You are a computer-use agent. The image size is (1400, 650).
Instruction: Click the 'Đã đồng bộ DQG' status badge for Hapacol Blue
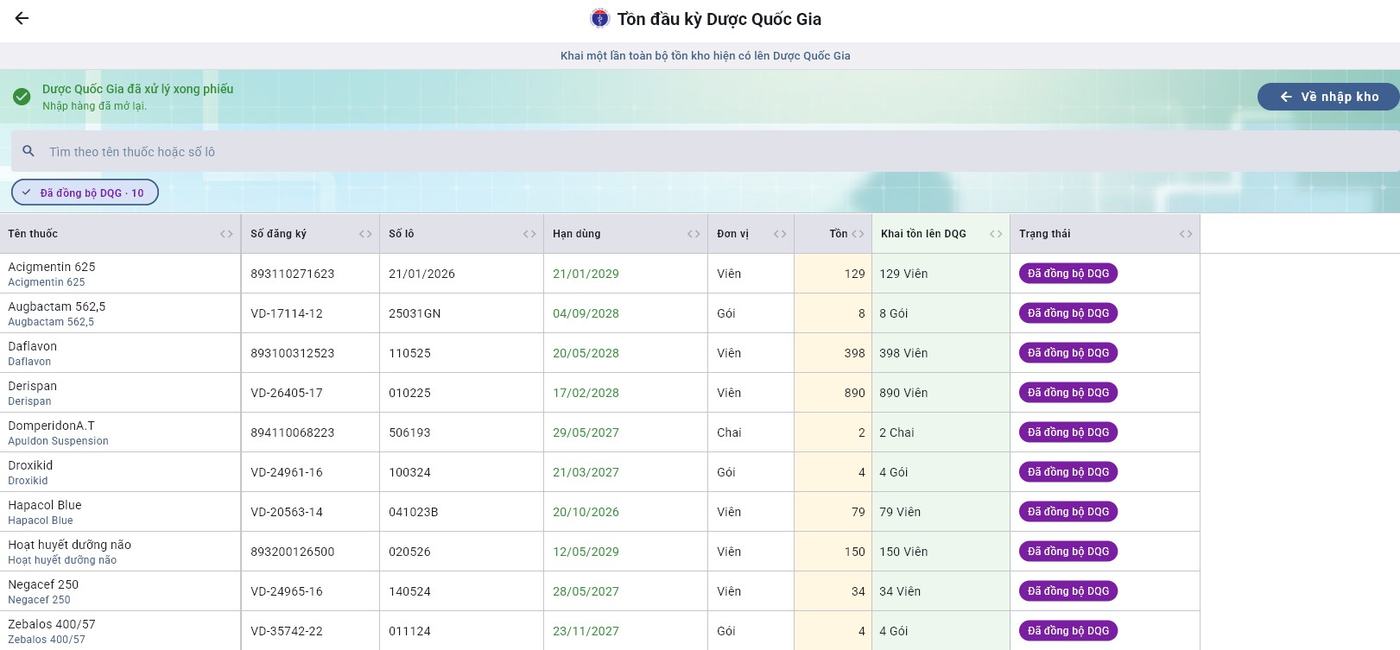[1068, 512]
